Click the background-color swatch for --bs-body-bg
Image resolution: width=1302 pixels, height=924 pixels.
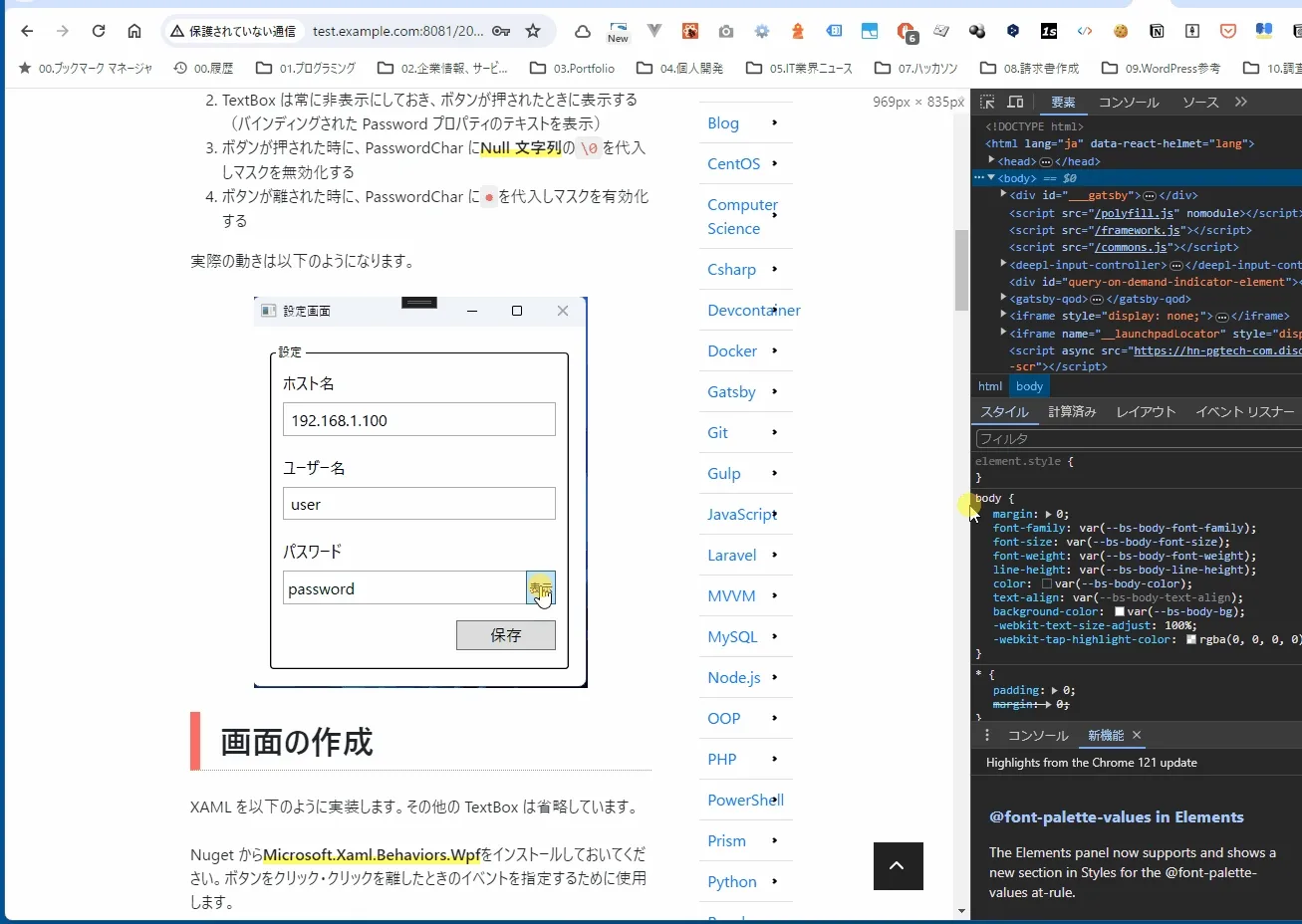pyautogui.click(x=1120, y=611)
